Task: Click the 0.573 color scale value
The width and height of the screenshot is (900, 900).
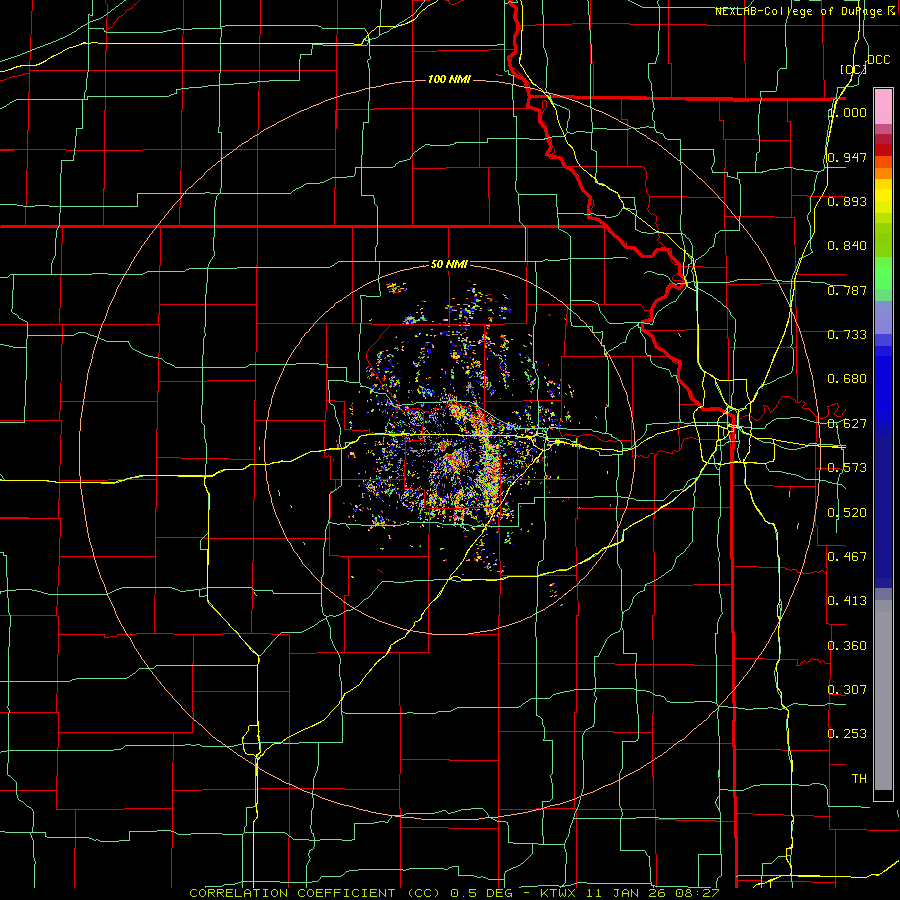Action: (847, 468)
